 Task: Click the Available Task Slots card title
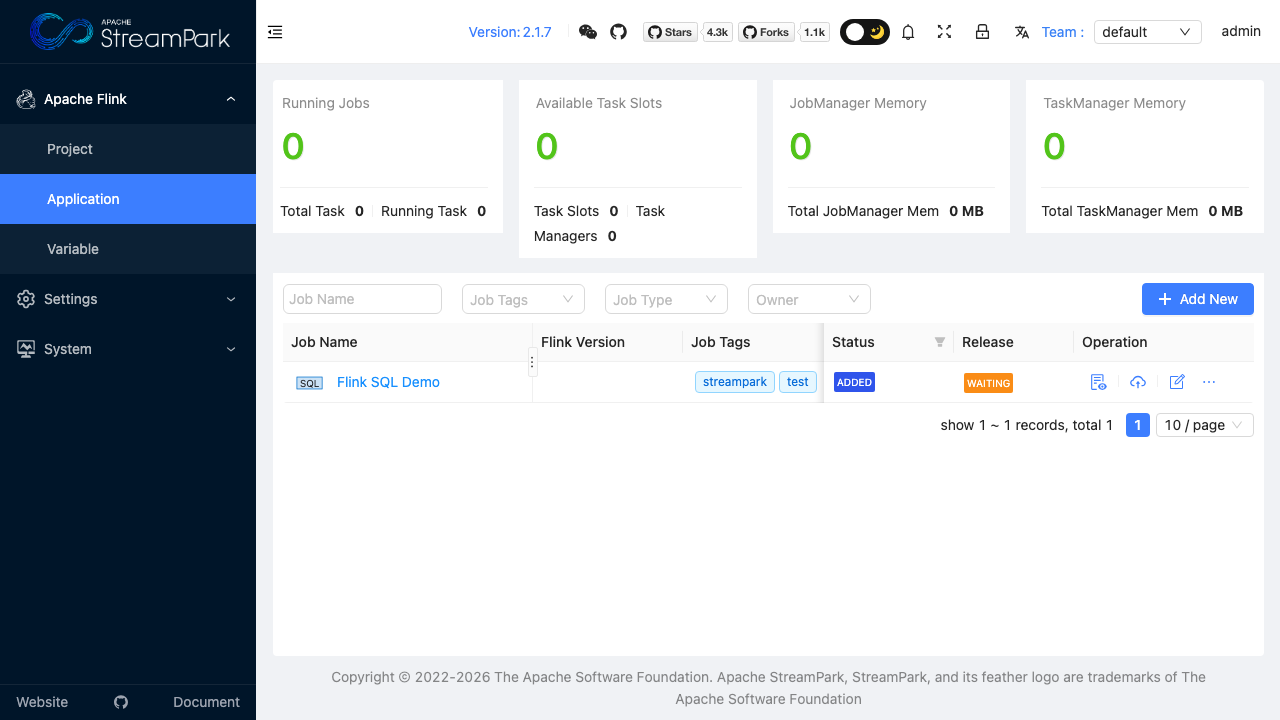tap(599, 103)
